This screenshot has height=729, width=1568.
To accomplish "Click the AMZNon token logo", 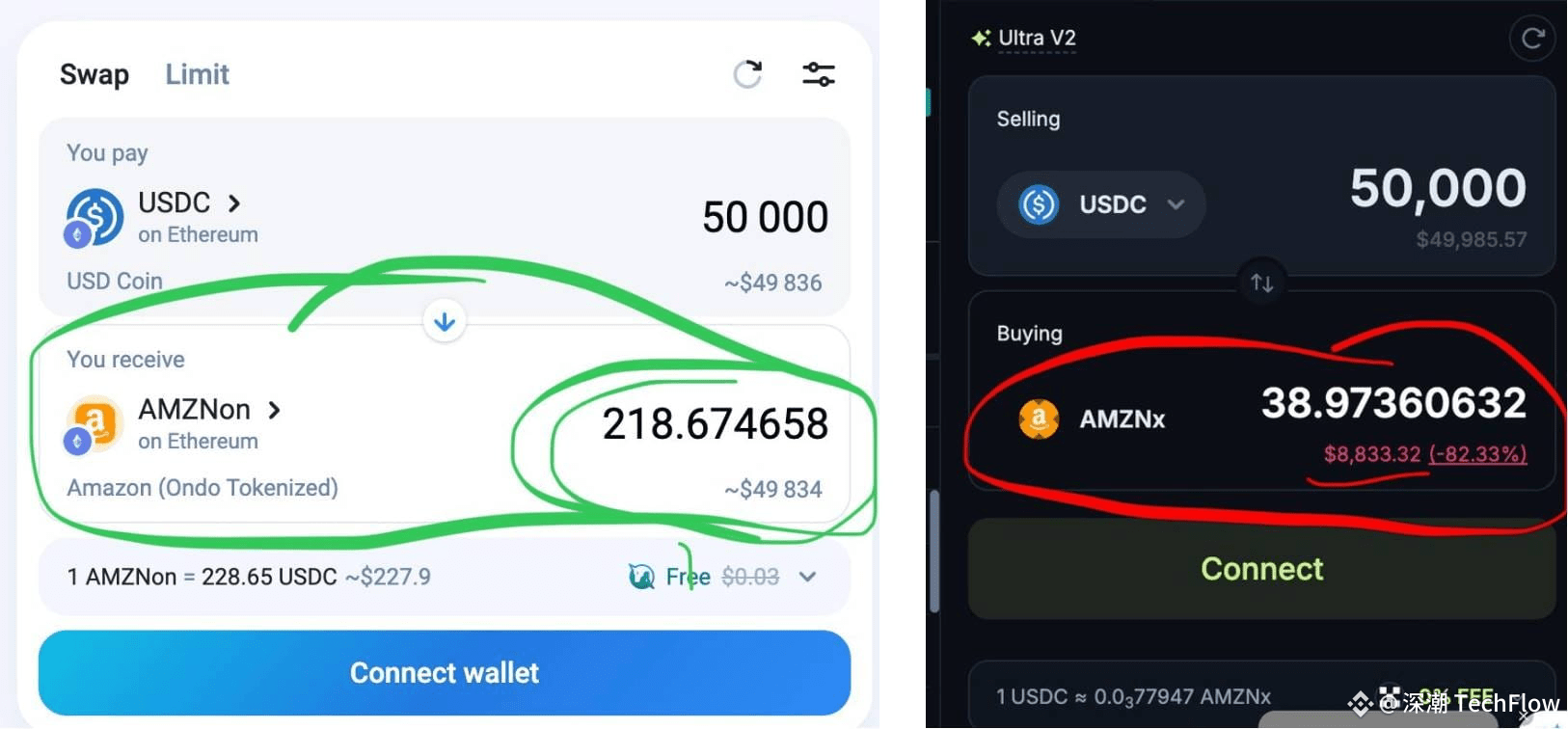I will point(94,424).
